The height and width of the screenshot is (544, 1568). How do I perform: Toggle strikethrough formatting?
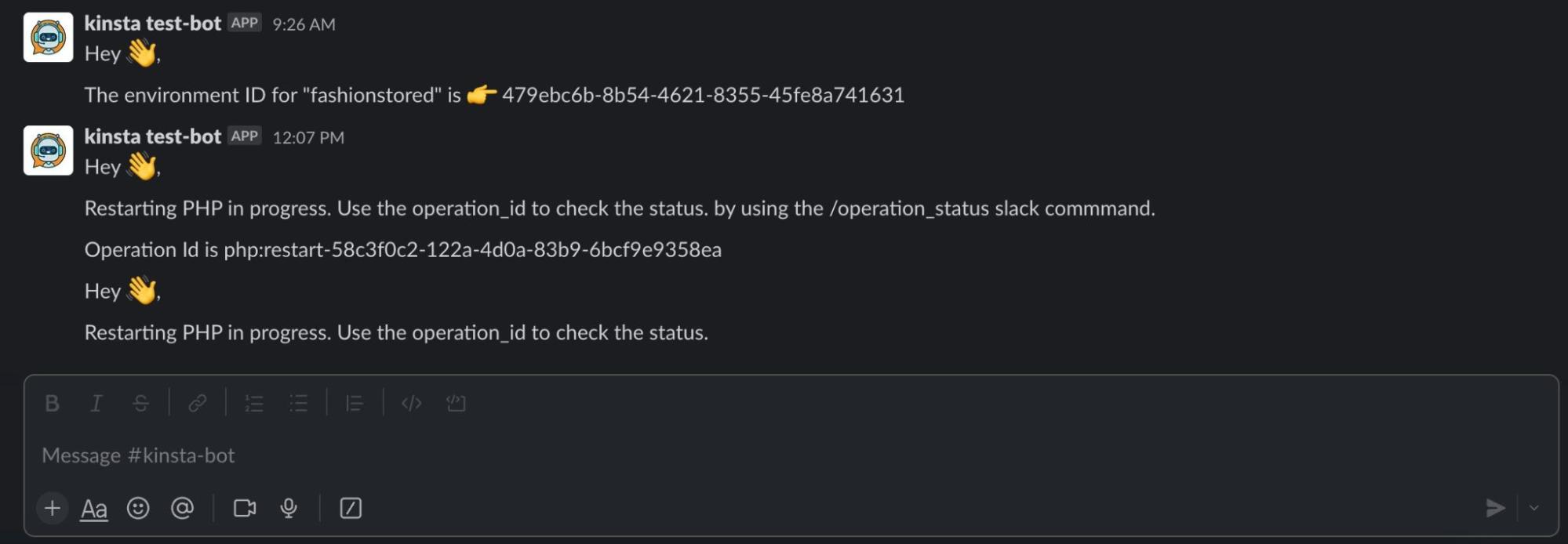(x=140, y=404)
